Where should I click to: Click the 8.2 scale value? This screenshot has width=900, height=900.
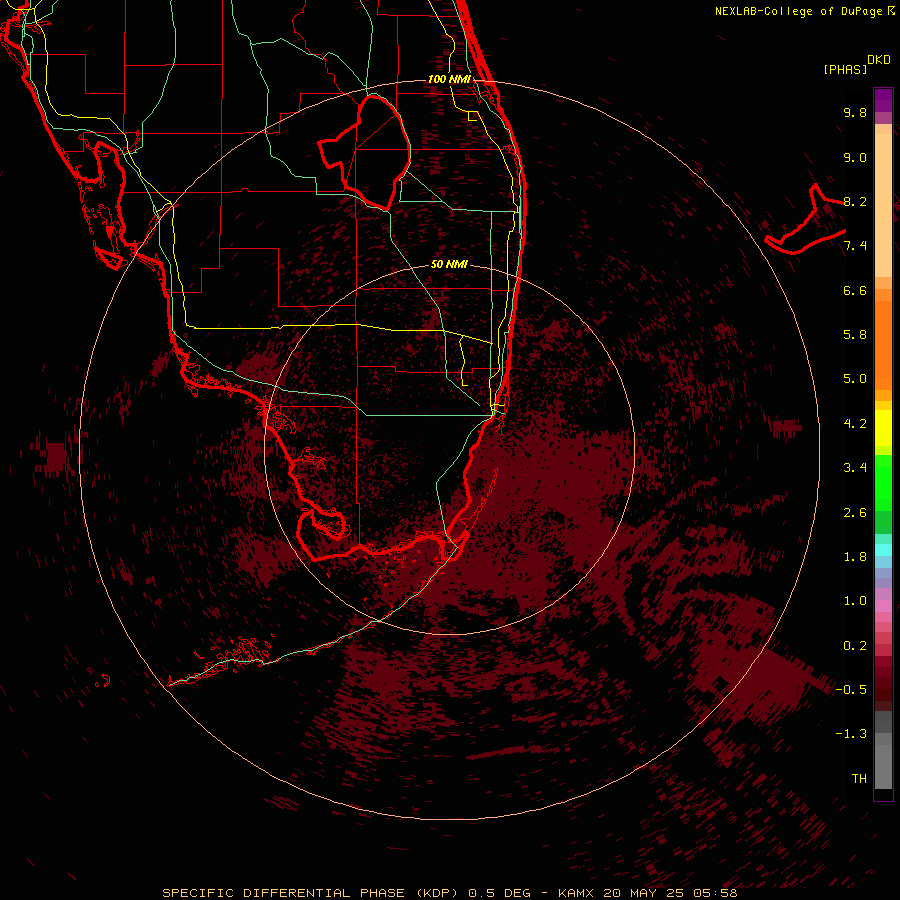tap(855, 201)
